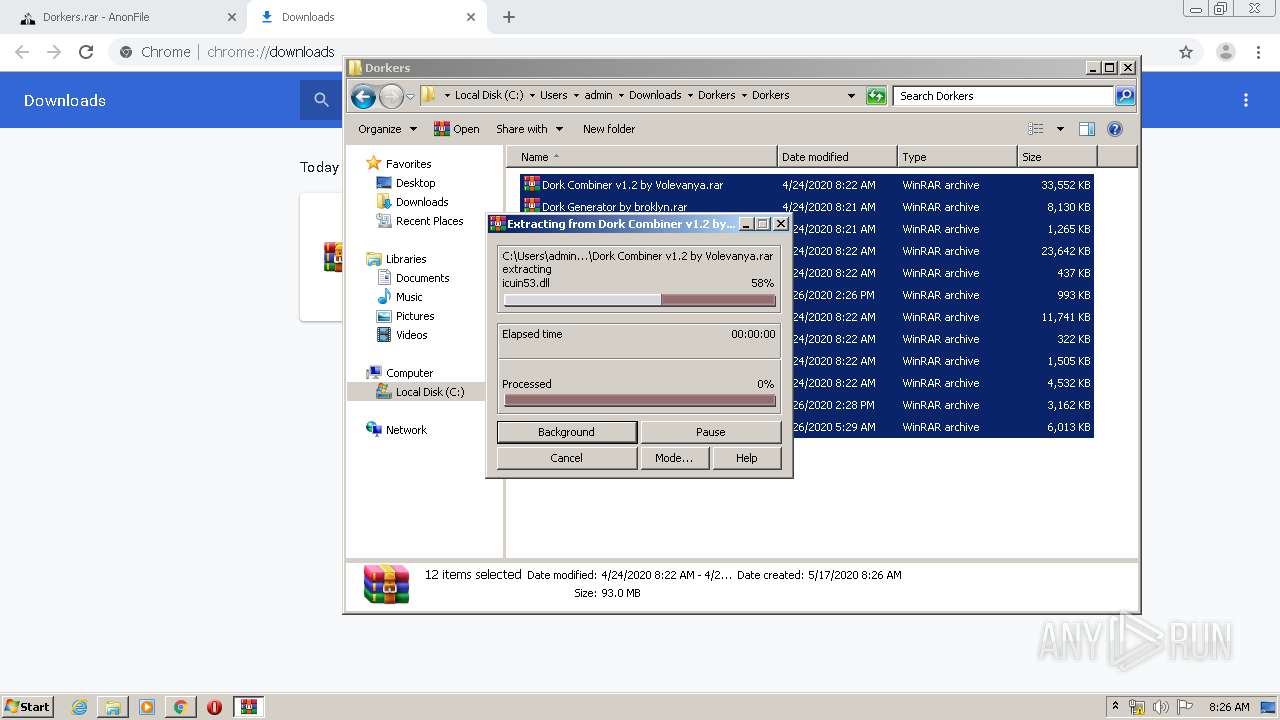Image resolution: width=1280 pixels, height=720 pixels.
Task: Click the volume icon in system tray
Action: [1161, 707]
